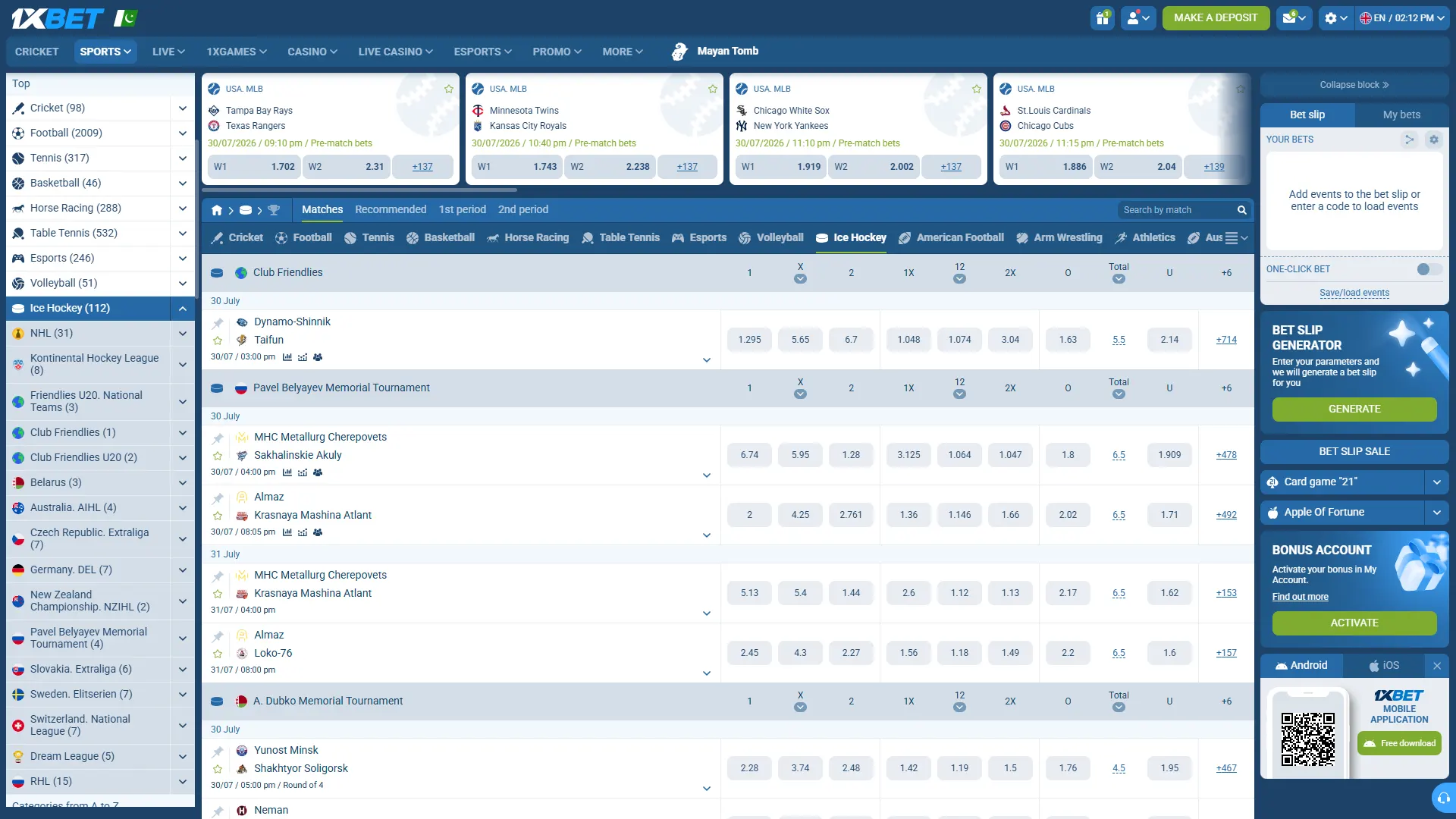
Task: Open bet slip settings gear icon
Action: (x=1433, y=140)
